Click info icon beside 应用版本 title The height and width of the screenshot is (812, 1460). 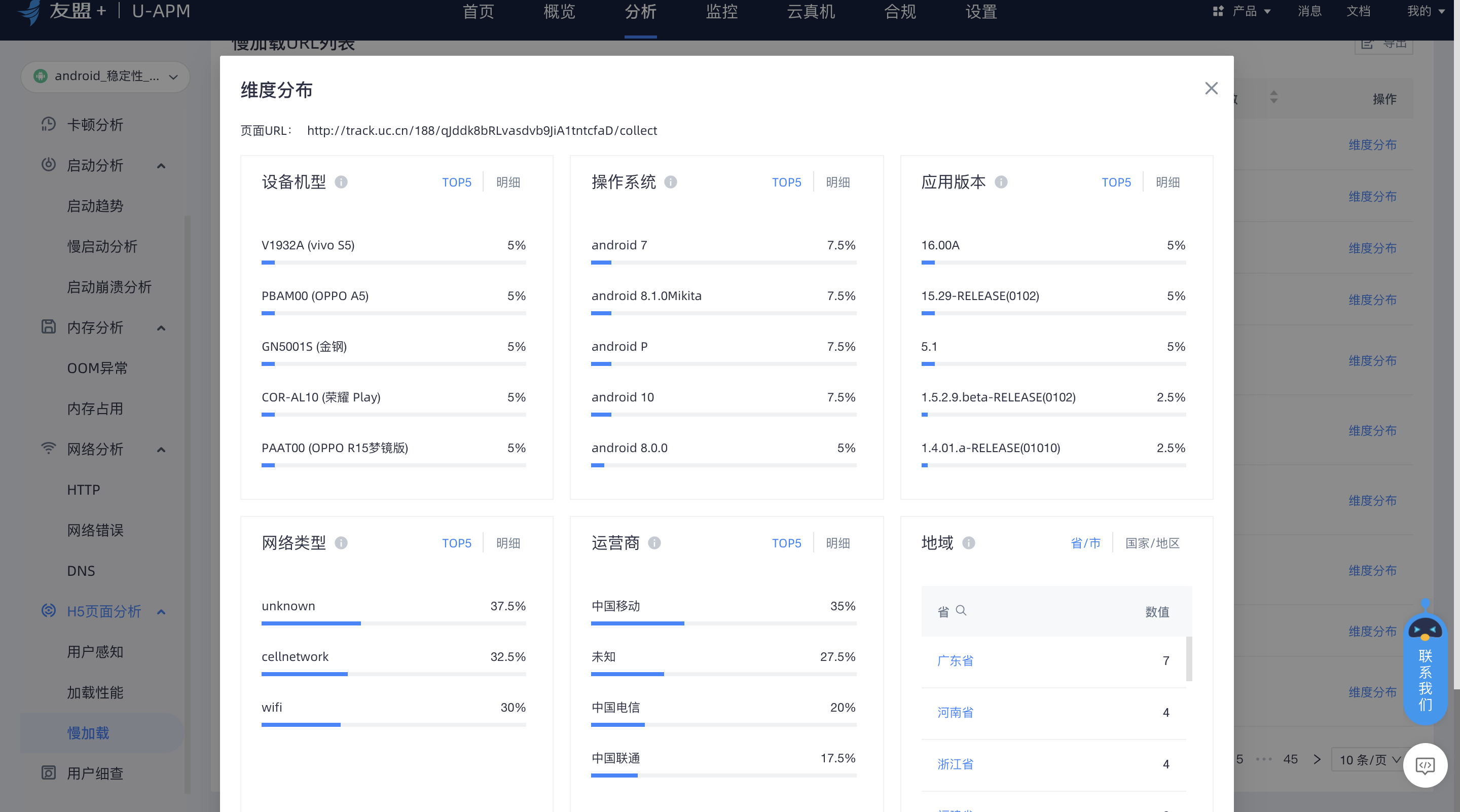coord(1001,182)
